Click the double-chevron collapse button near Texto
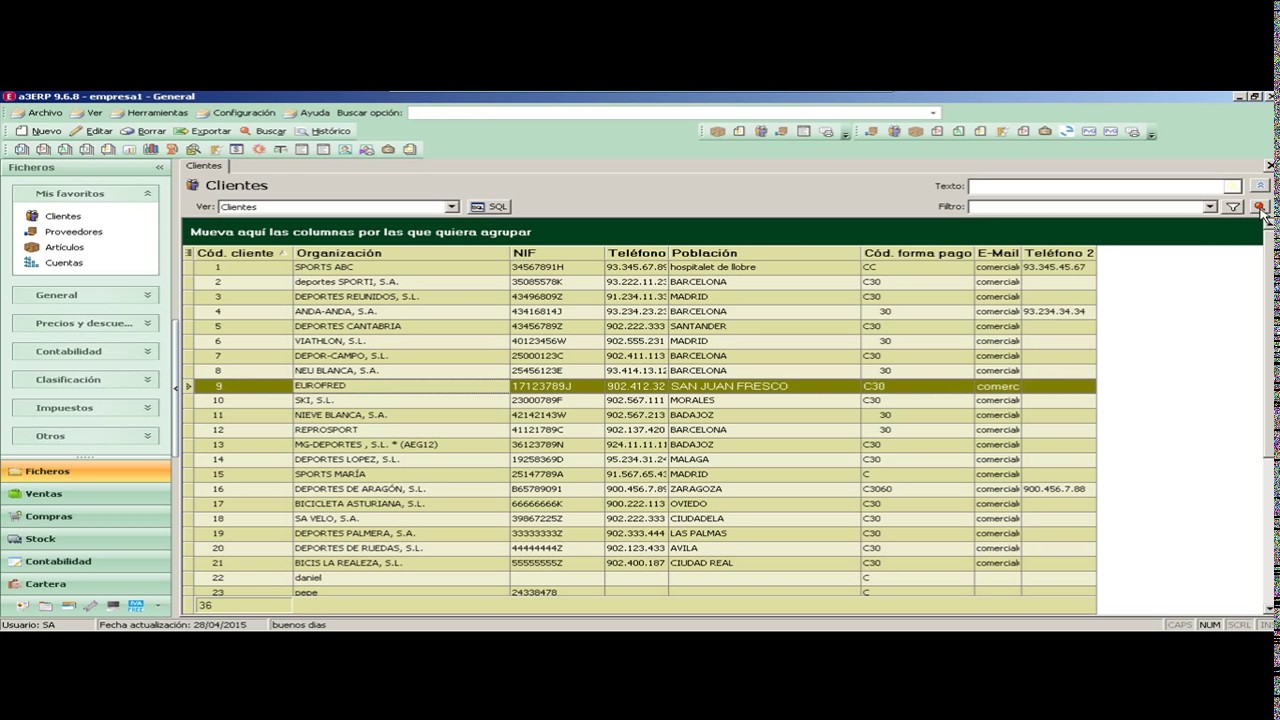Image resolution: width=1280 pixels, height=720 pixels. coord(1260,186)
